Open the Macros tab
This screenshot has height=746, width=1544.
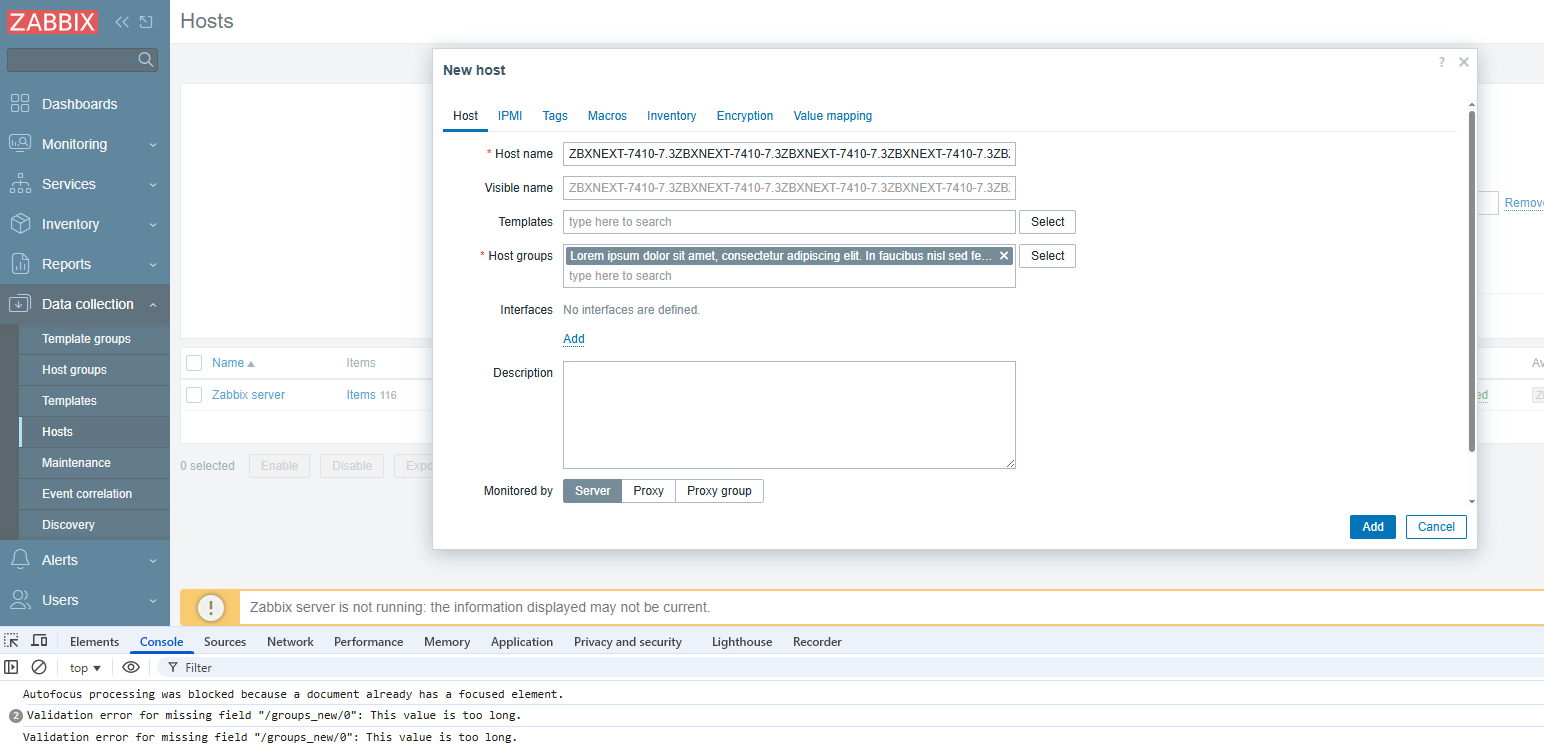pos(607,116)
